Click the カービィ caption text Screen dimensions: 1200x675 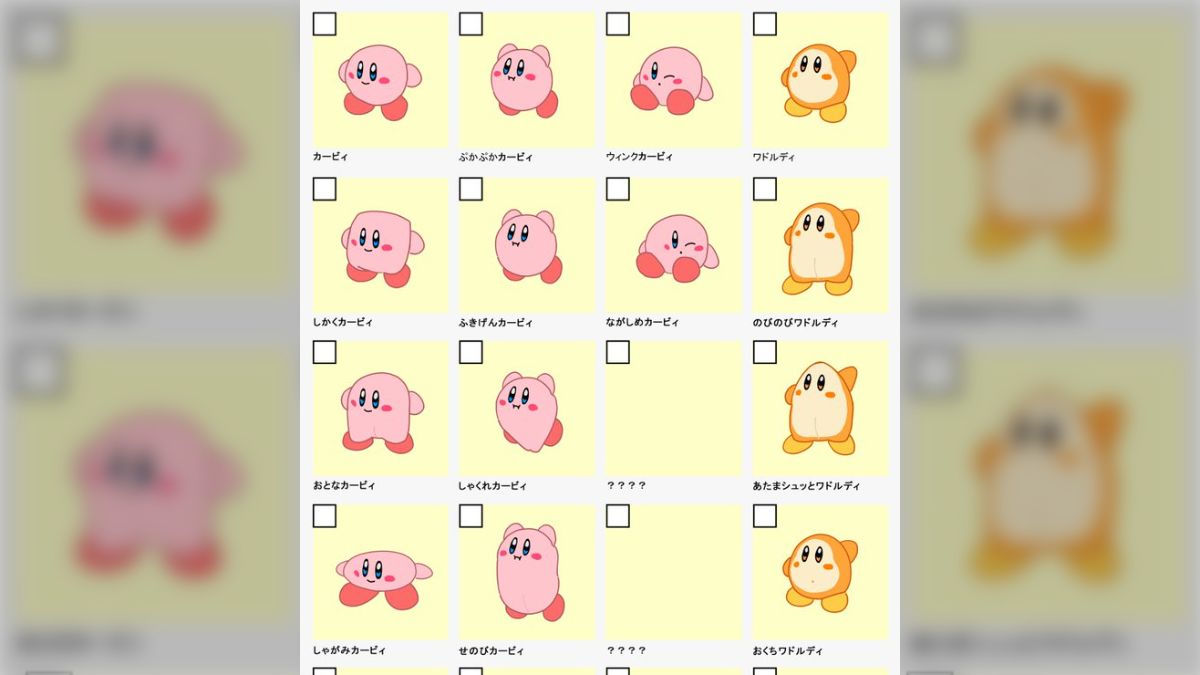(331, 157)
